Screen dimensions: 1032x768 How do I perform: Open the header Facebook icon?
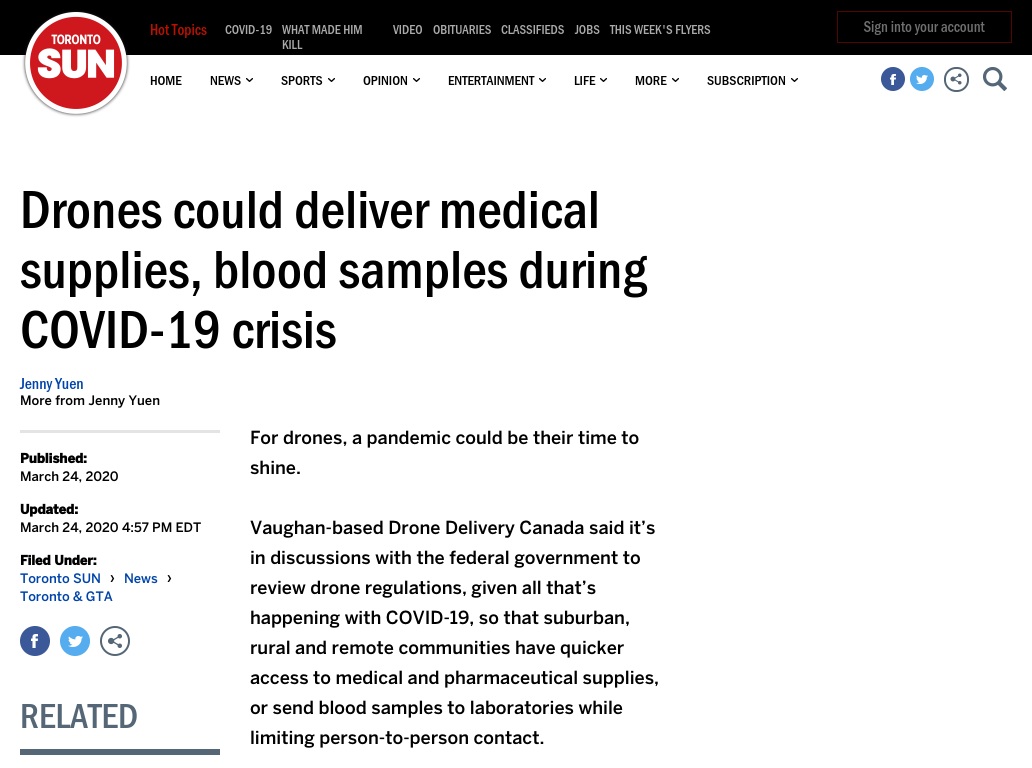click(x=892, y=80)
